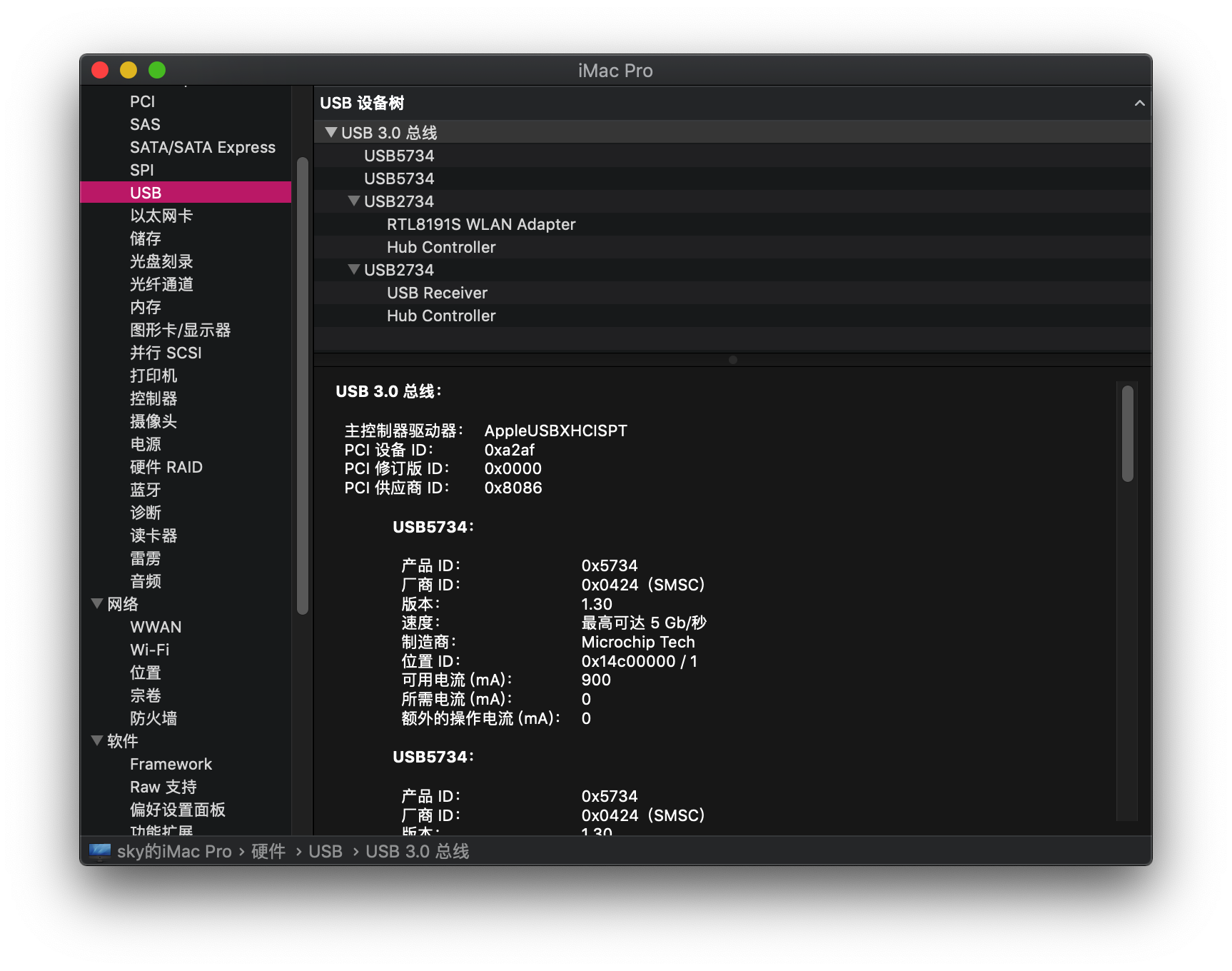1232x971 pixels.
Task: Select 图形卡/显示器 in sidebar
Action: (180, 330)
